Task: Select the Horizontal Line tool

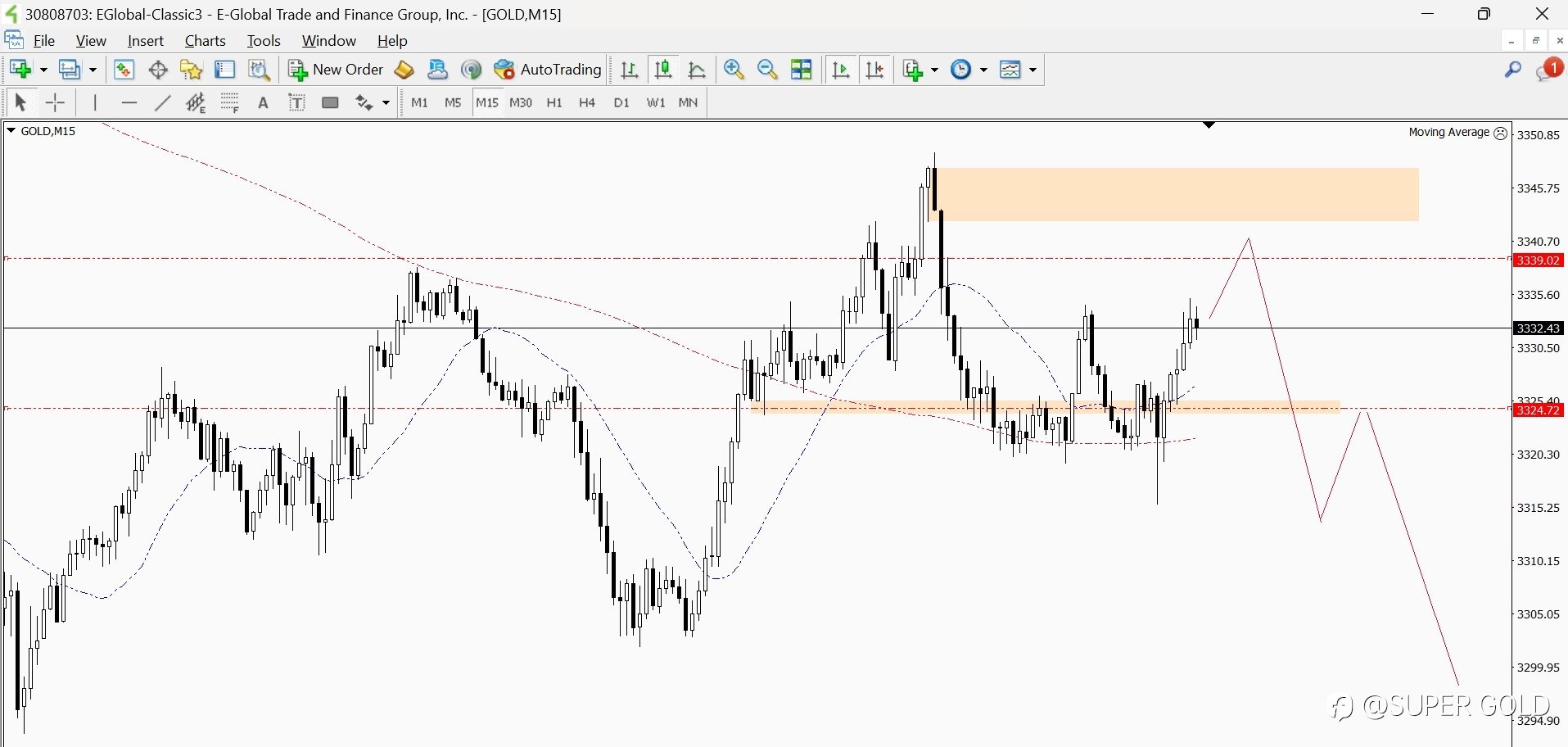Action: 129,102
